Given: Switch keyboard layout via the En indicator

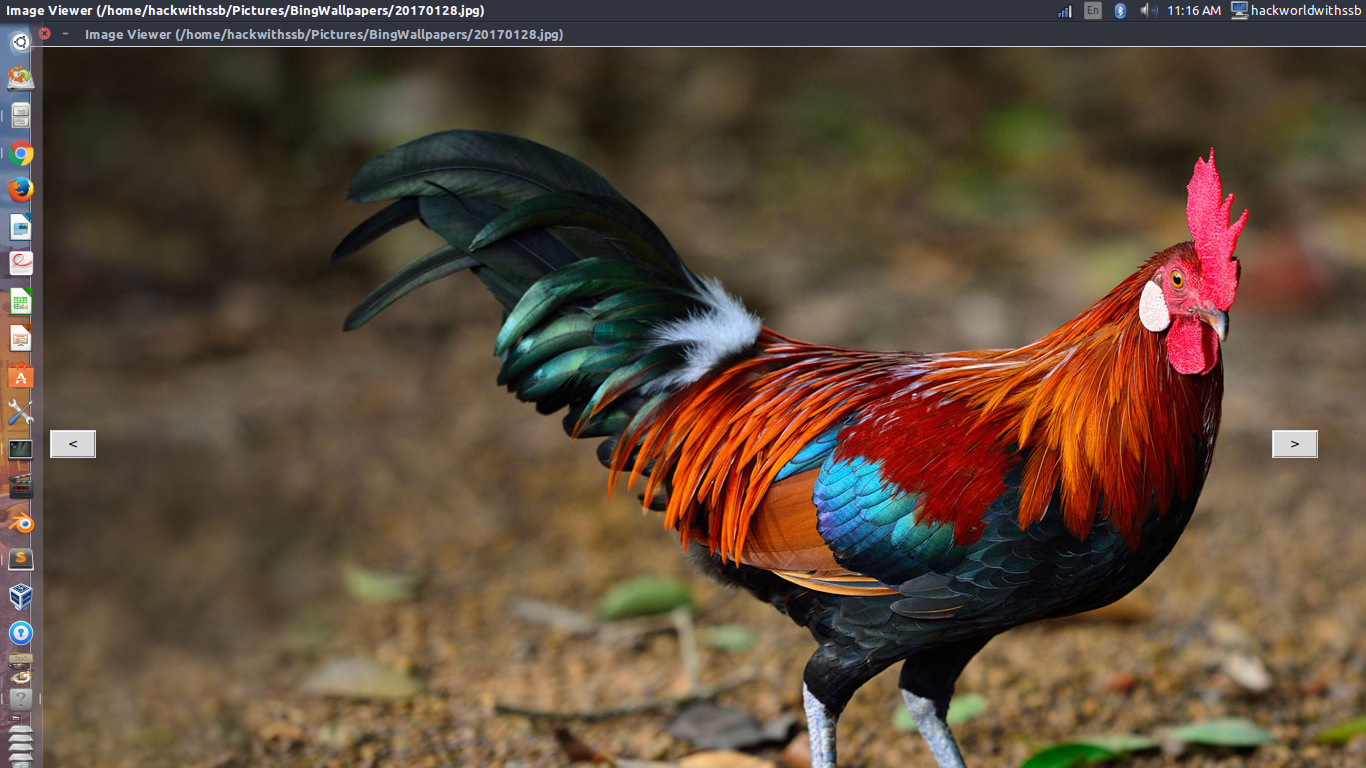Looking at the screenshot, I should pyautogui.click(x=1093, y=11).
